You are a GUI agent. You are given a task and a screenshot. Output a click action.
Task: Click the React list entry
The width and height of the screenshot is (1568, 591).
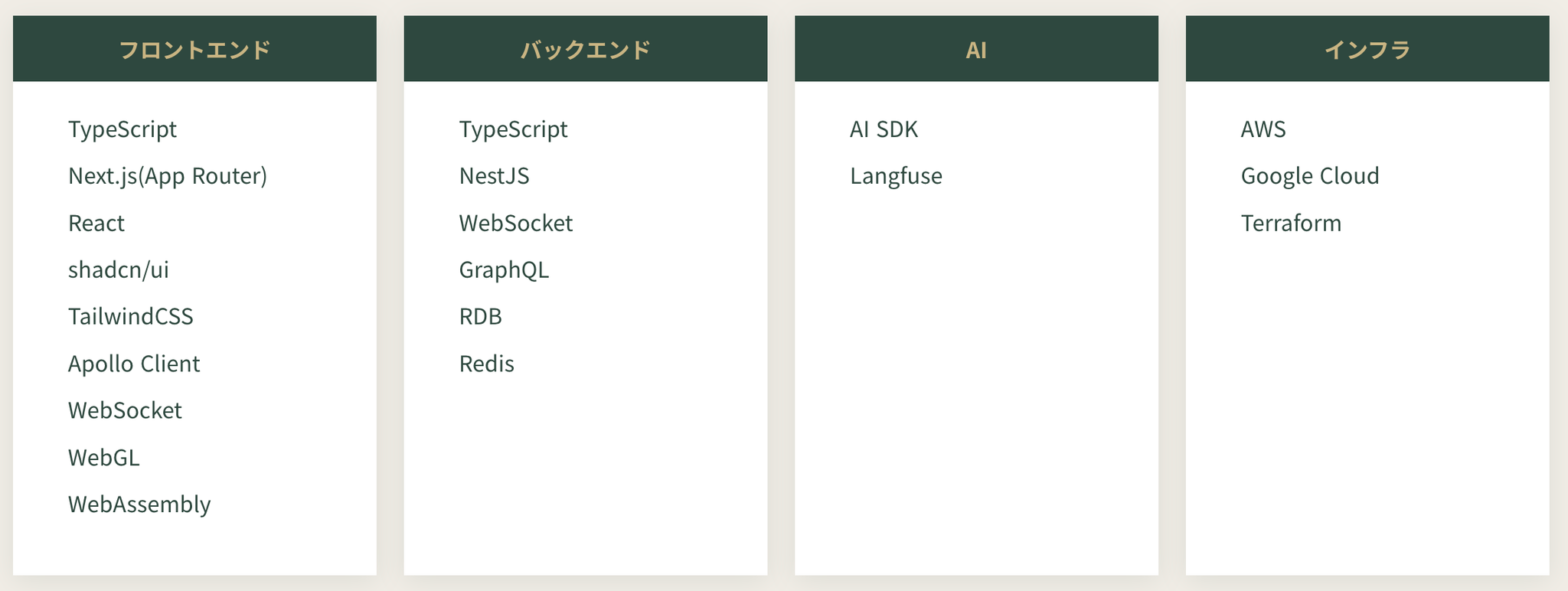[x=96, y=224]
